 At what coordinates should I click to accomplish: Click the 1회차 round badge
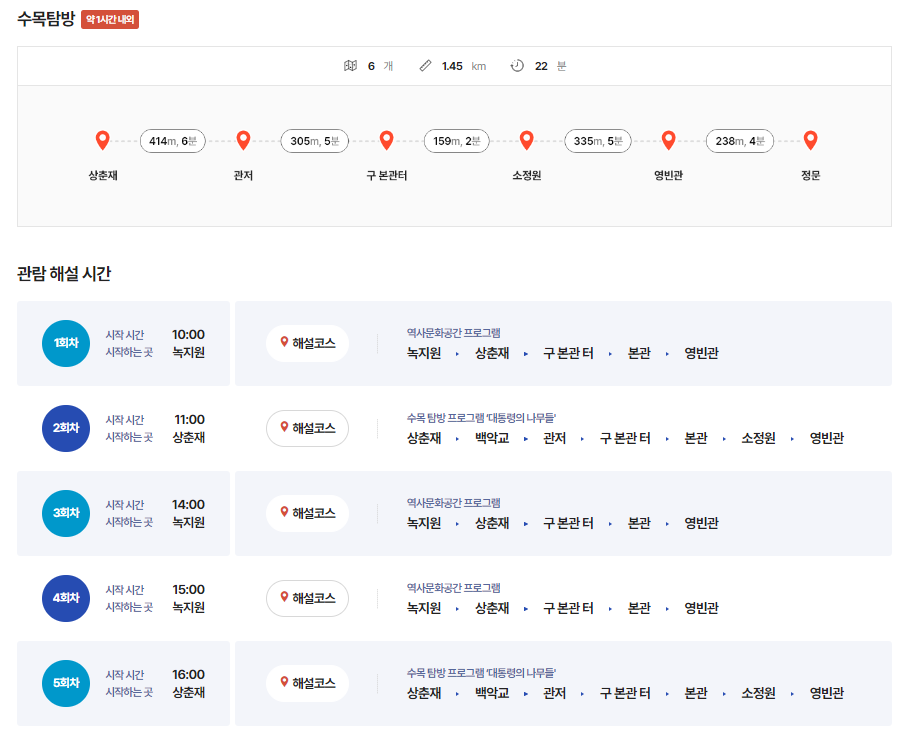click(66, 343)
